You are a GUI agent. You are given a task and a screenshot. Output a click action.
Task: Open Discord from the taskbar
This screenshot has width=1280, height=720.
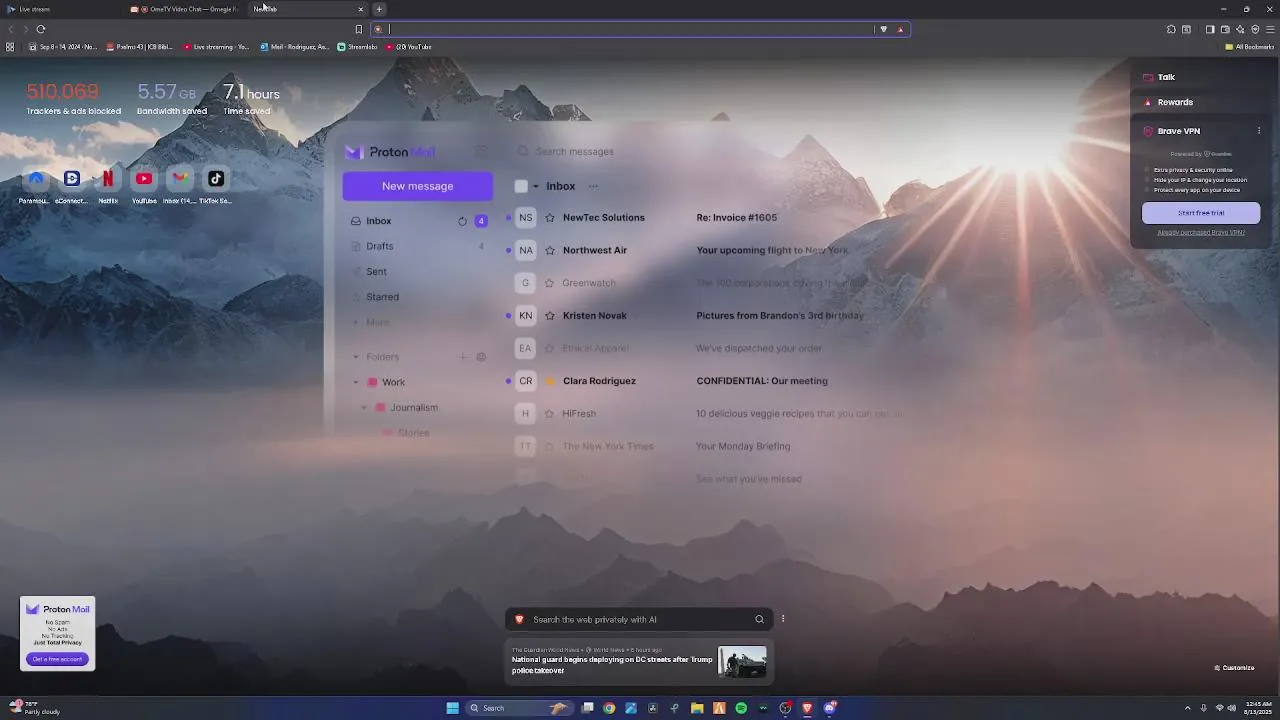coord(829,708)
